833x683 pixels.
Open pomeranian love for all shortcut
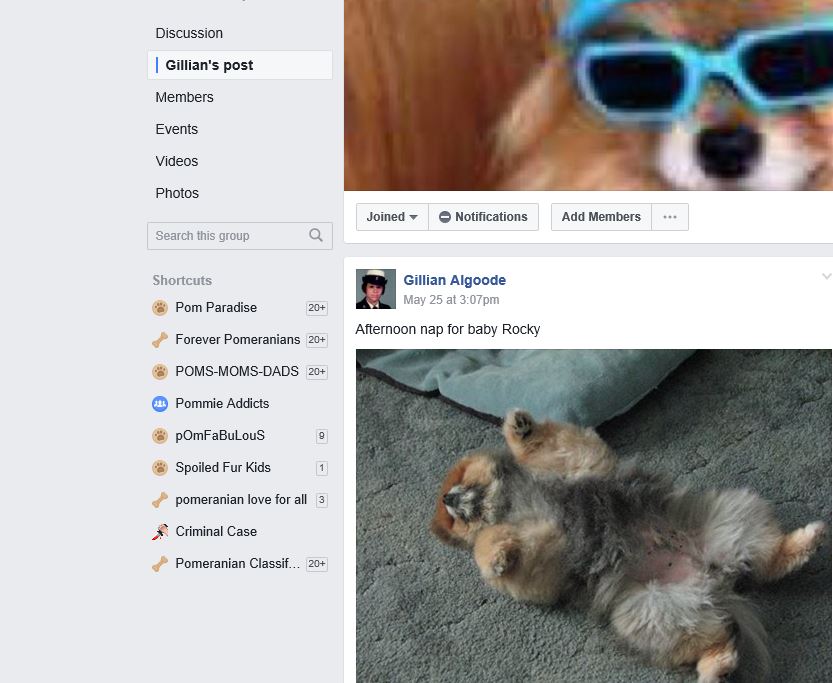point(241,500)
